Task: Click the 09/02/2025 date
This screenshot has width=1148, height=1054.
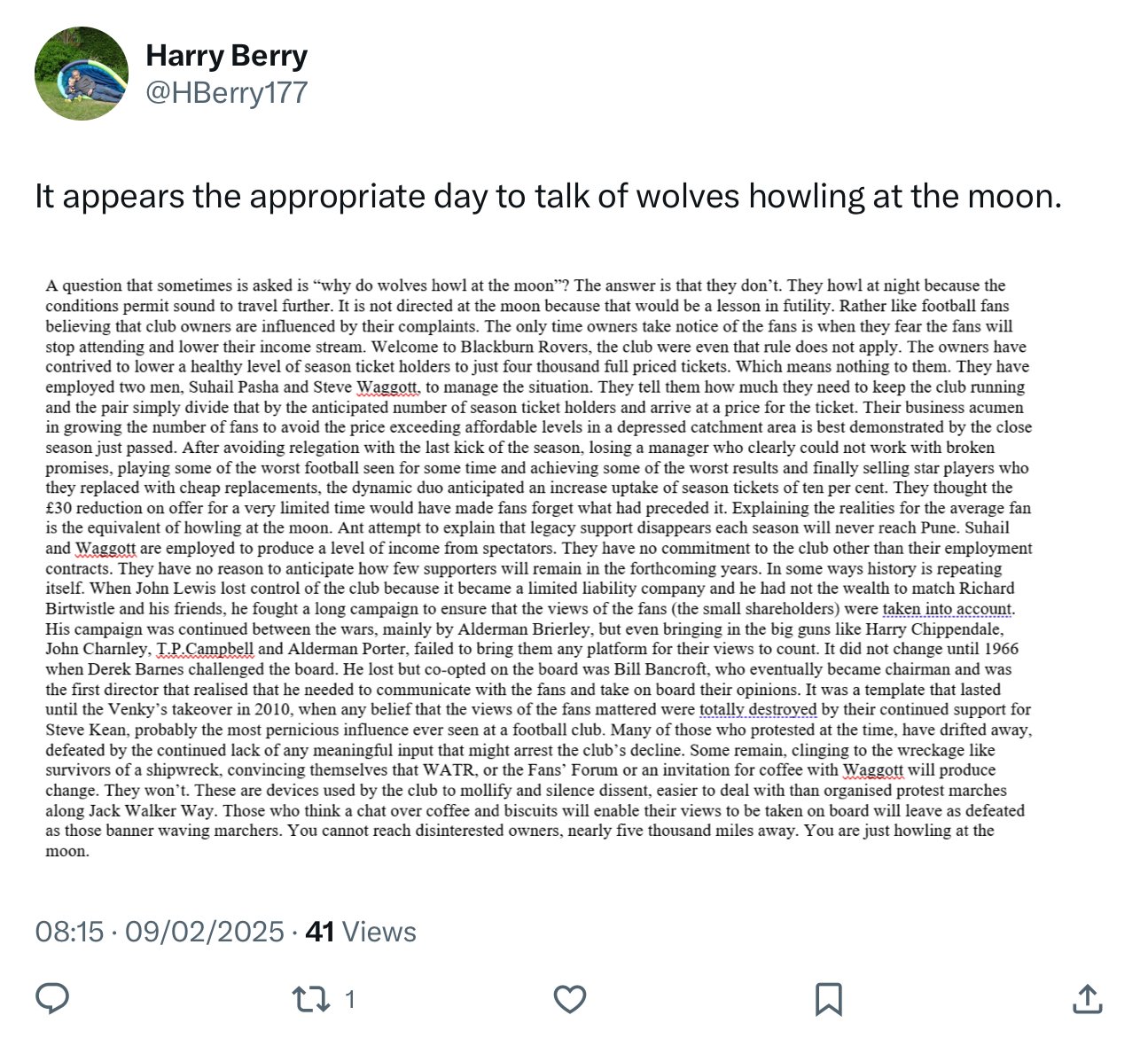Action: click(x=205, y=932)
